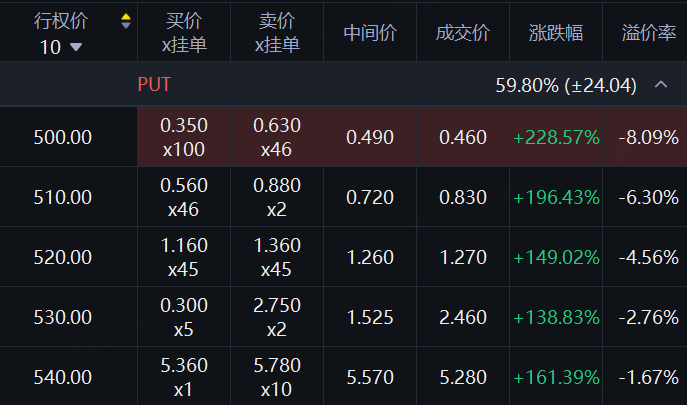The image size is (687, 405).
Task: Sort by the 中间价 column header
Action: pyautogui.click(x=370, y=33)
